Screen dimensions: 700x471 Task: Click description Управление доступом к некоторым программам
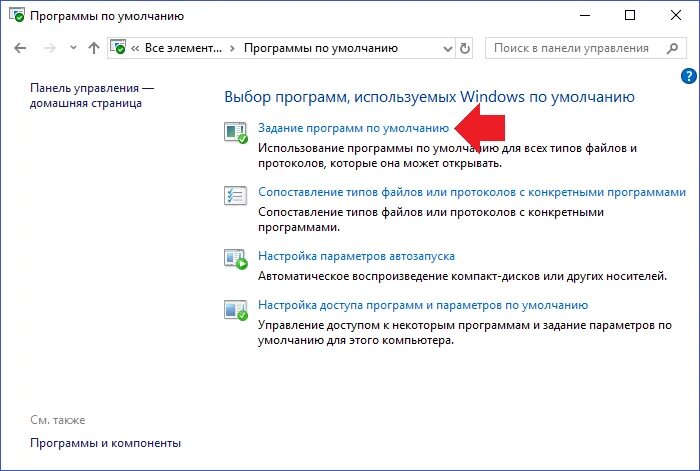[465, 333]
